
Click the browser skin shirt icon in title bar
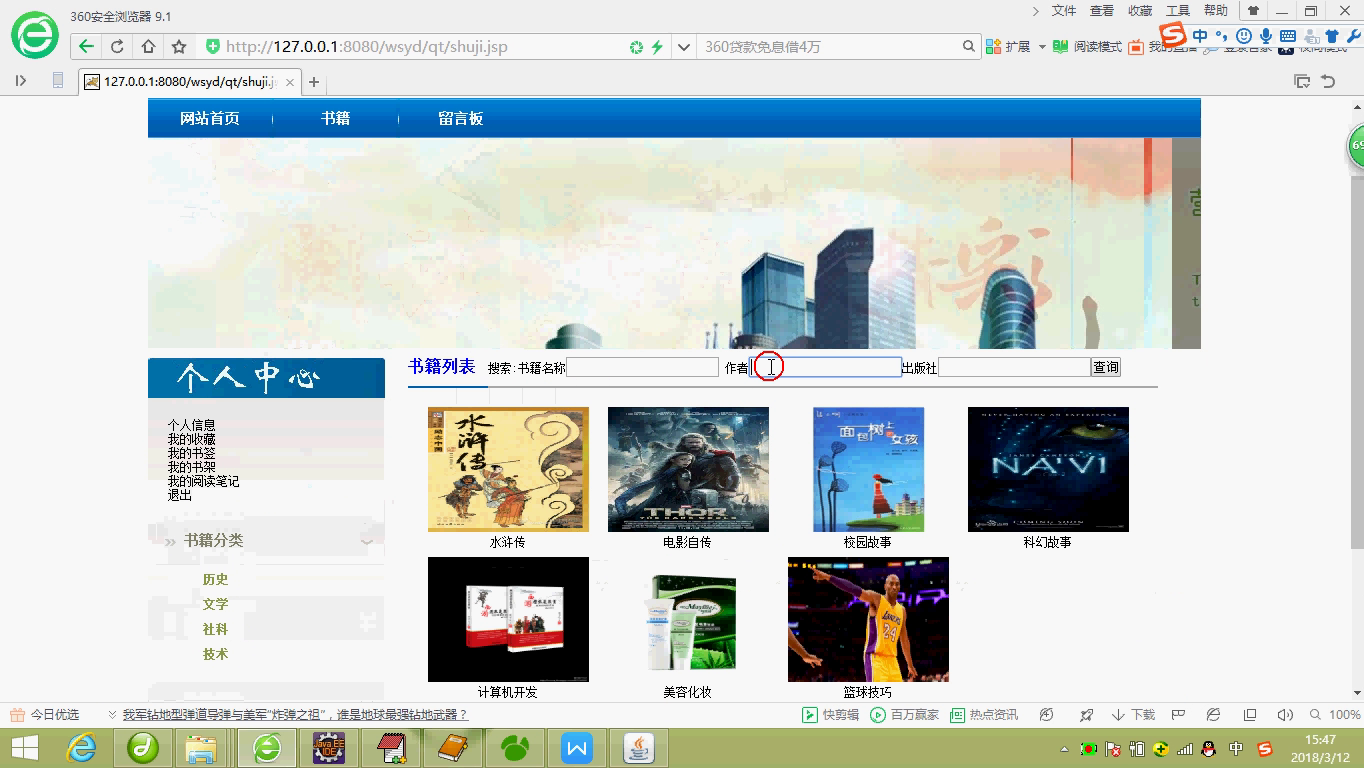[1253, 11]
